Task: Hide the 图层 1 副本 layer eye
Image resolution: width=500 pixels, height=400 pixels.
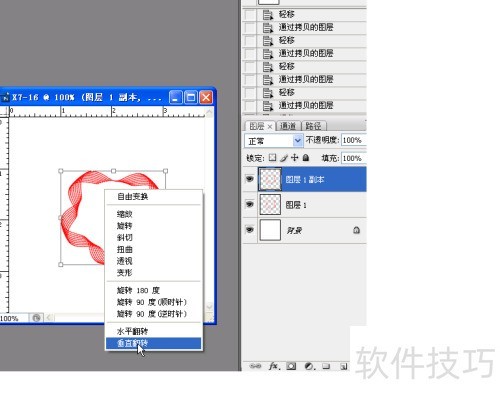Action: tap(249, 179)
